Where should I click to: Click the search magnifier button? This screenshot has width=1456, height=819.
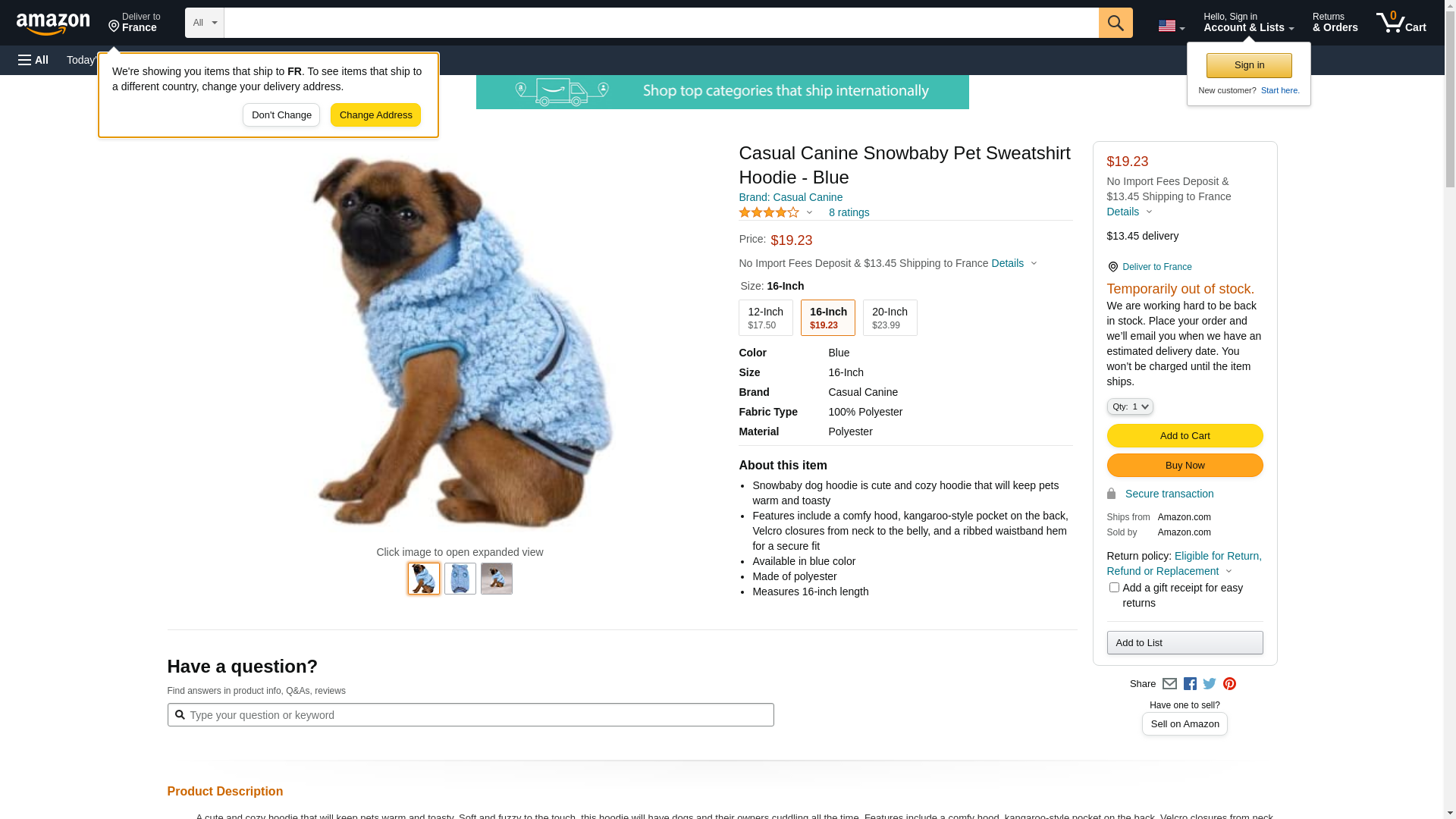[1116, 23]
